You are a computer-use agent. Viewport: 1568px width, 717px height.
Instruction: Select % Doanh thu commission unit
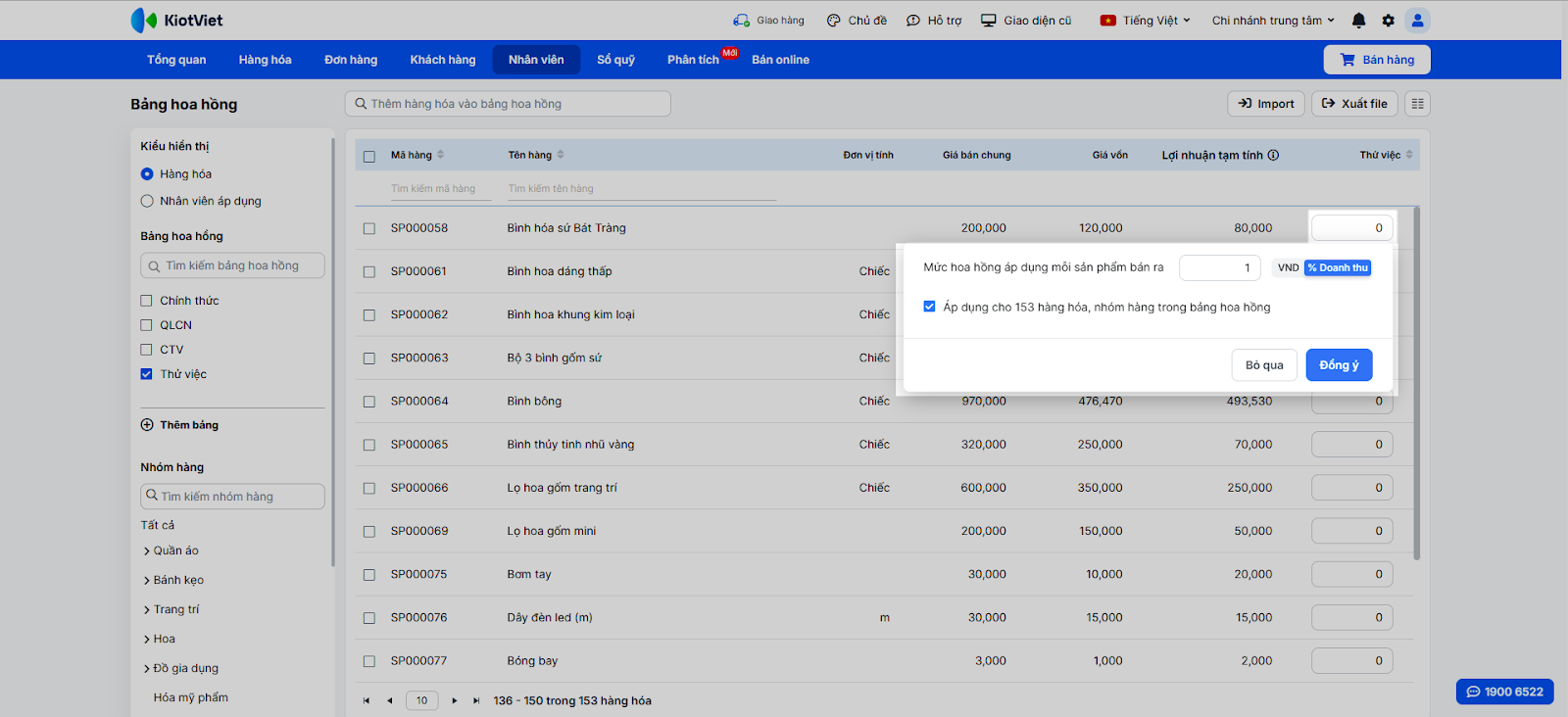coord(1337,267)
